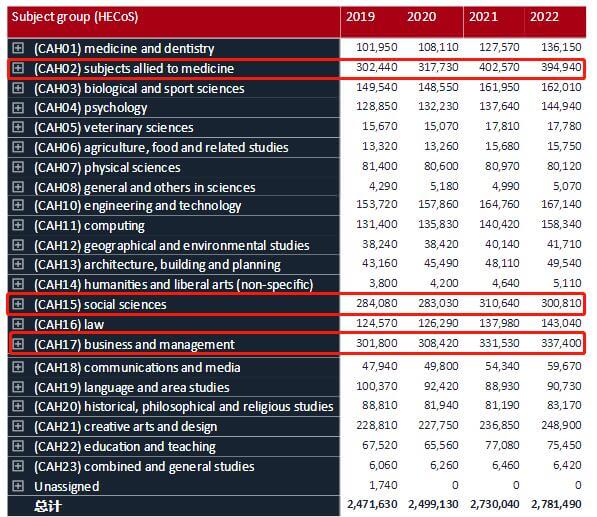Click the 2,781,490 total for 2022
597x517 pixels.
(x=556, y=504)
